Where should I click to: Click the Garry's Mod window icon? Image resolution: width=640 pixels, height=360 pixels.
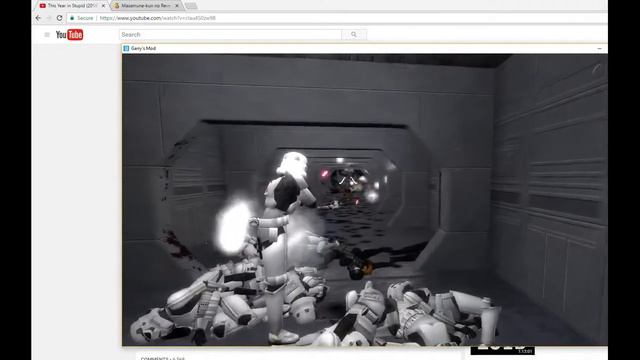pos(126,48)
